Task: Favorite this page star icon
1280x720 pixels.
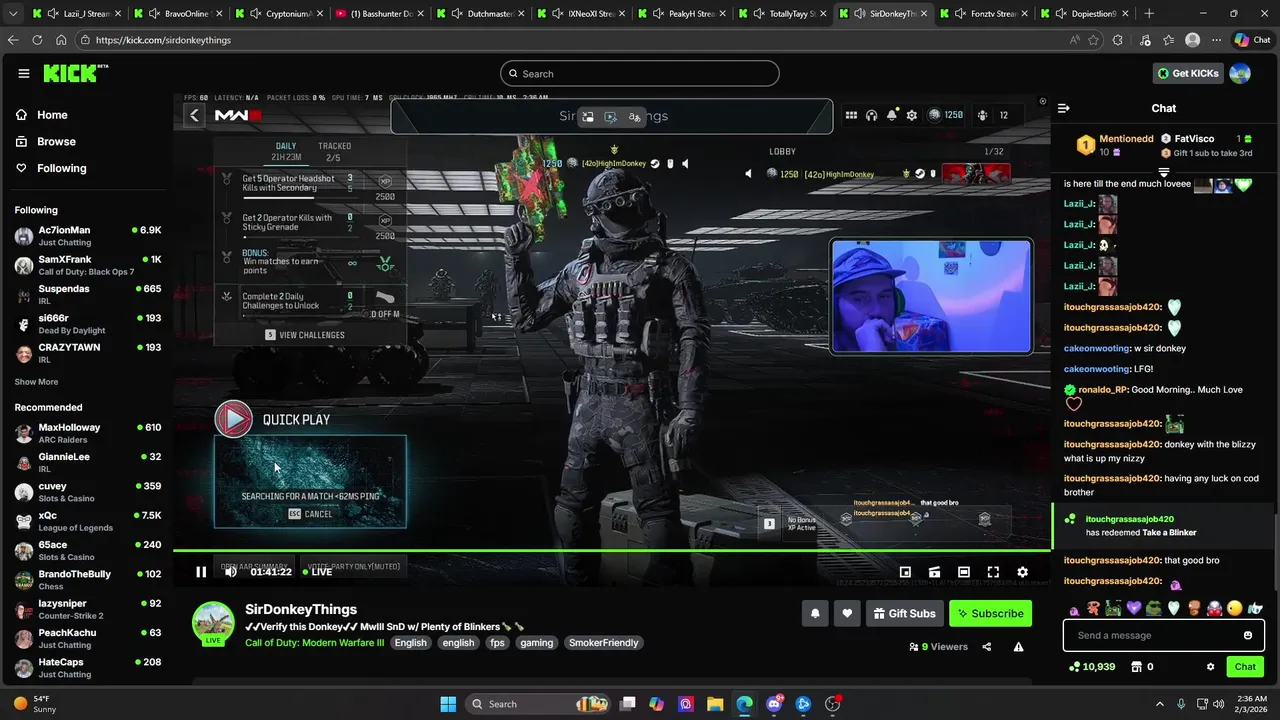Action: [x=1094, y=40]
